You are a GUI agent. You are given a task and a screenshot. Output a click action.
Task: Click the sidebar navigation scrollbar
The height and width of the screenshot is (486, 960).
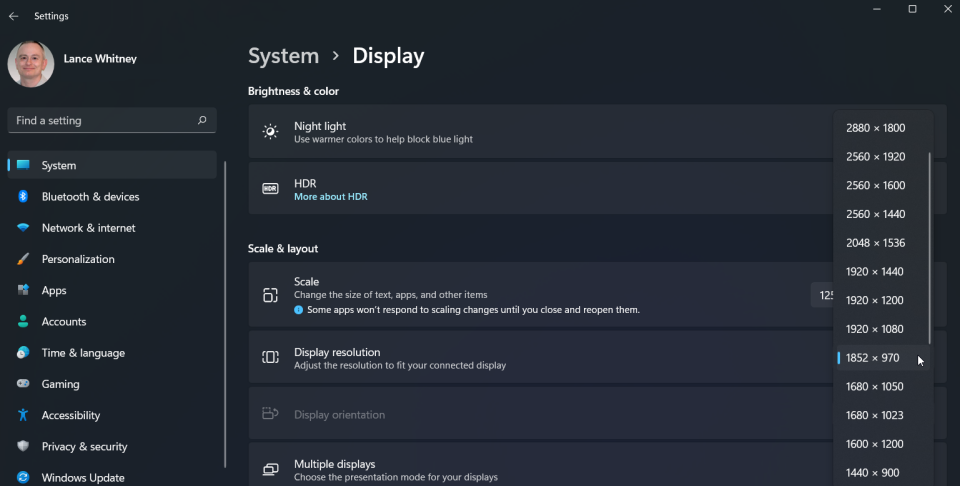coord(225,314)
